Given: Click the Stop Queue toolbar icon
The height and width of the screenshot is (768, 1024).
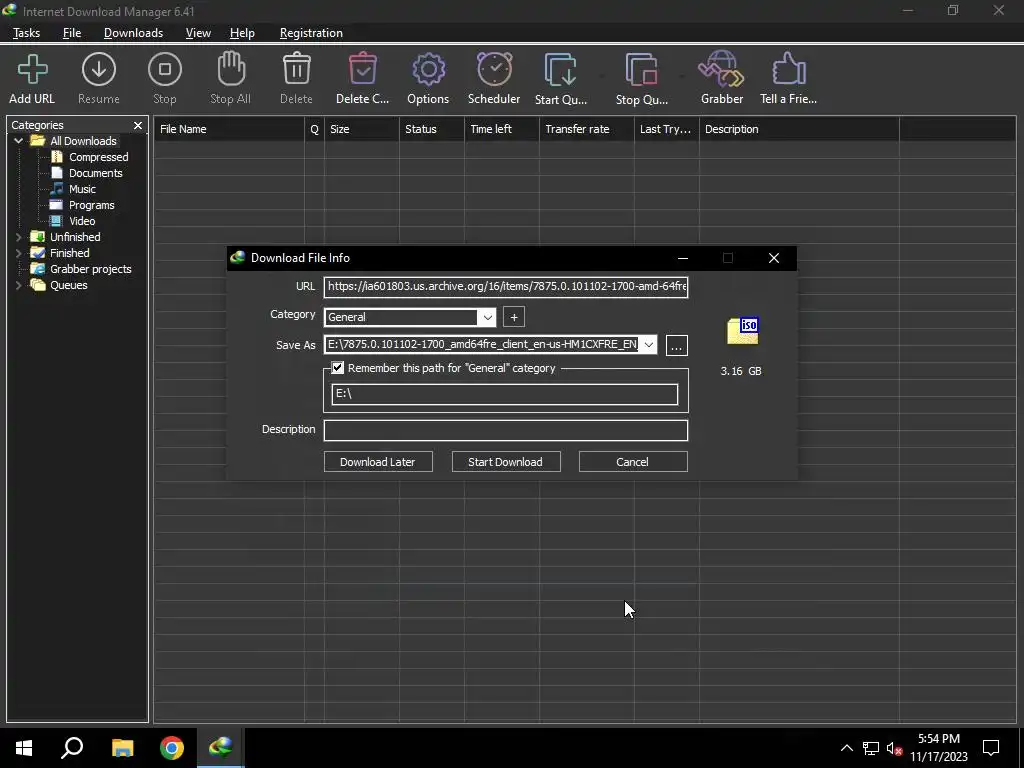Looking at the screenshot, I should (x=641, y=69).
